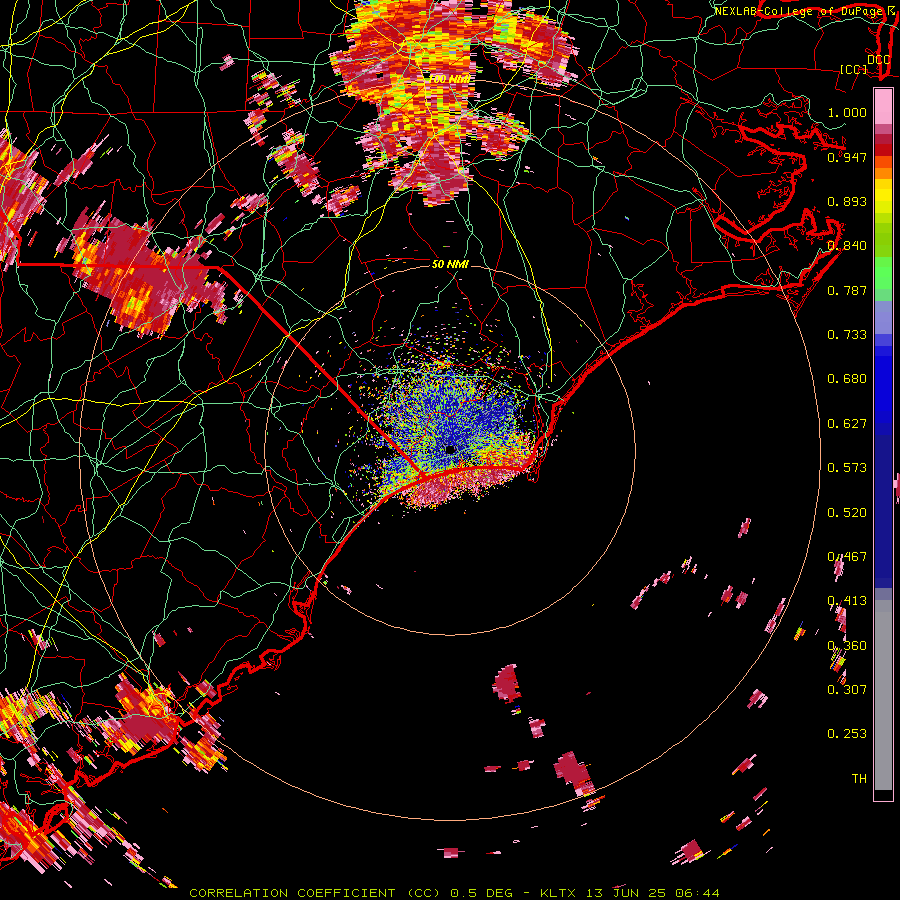Click the 0.413 scale value
This screenshot has width=900, height=900.
[x=847, y=601]
